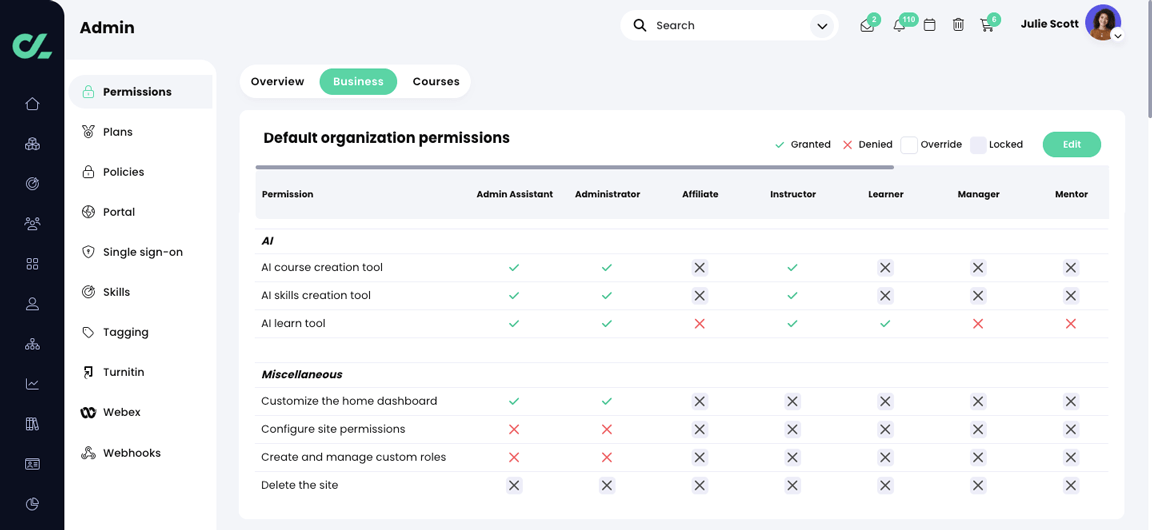Toggle Delete the site for Admin Assistant

(x=514, y=485)
